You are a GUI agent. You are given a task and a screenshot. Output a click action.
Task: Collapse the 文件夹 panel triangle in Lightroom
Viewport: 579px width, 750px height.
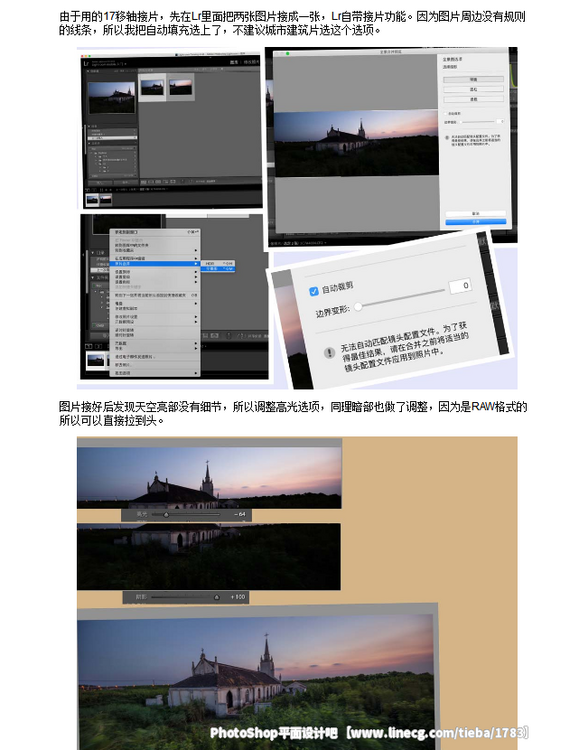93,277
